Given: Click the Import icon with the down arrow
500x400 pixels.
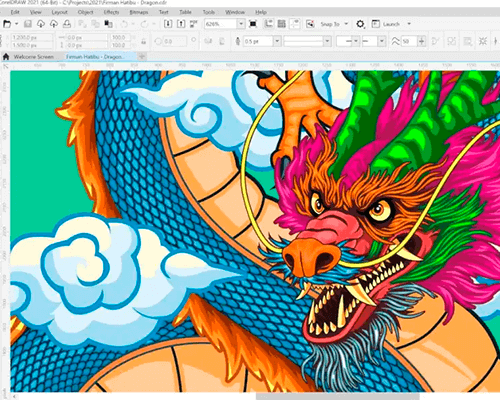Looking at the screenshot, I should tap(168, 24).
